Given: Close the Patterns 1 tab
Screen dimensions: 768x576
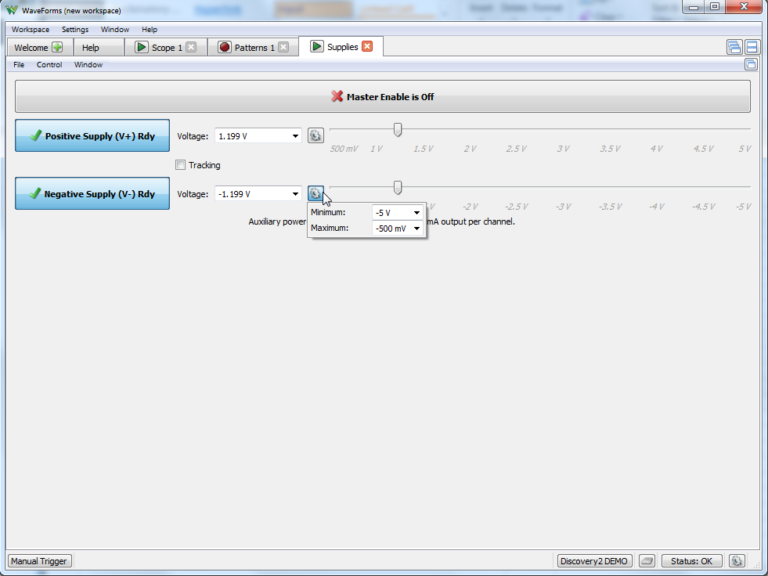Looking at the screenshot, I should click(x=283, y=47).
